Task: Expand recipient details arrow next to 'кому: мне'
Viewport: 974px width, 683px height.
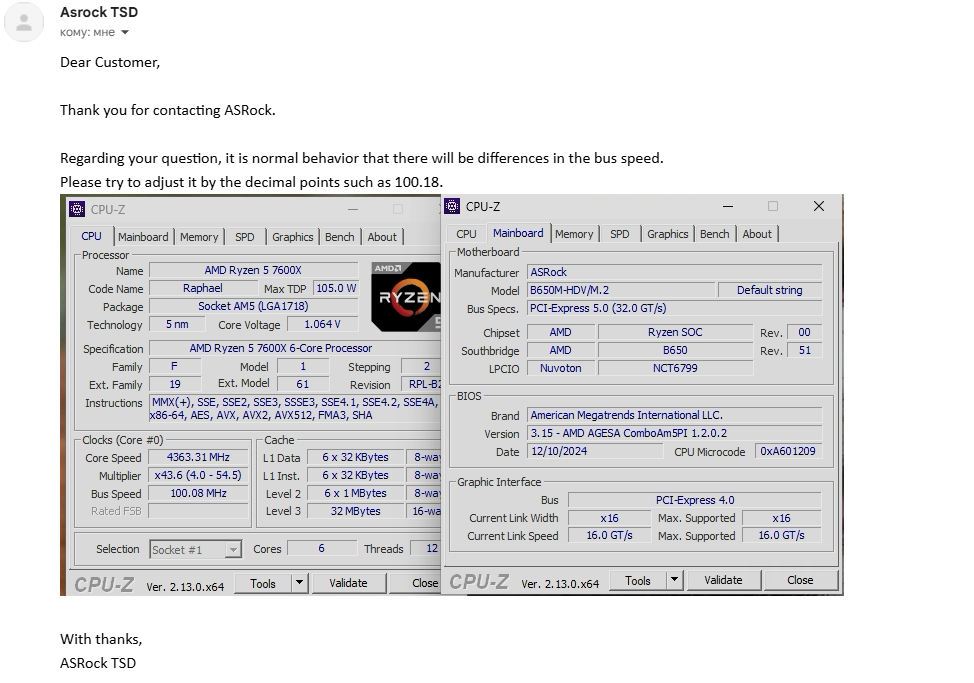Action: coord(125,32)
